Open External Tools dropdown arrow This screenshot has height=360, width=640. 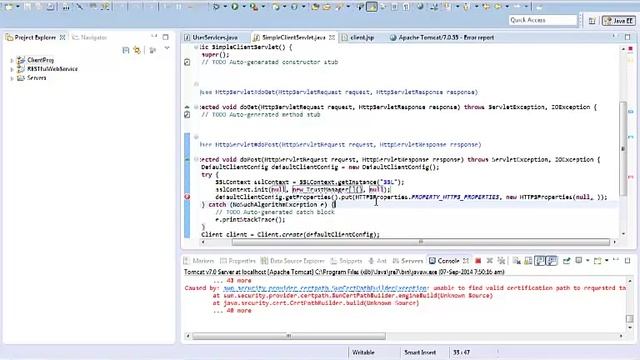coord(263,7)
